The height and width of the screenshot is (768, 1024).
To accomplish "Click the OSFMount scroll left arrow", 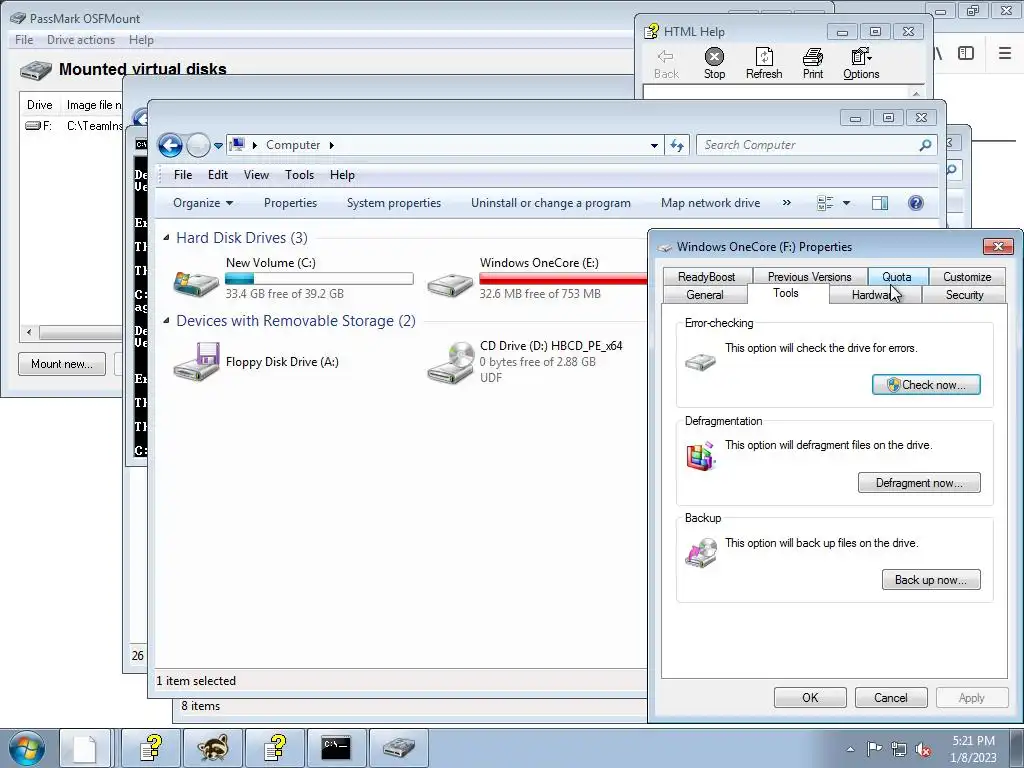I will (29, 332).
